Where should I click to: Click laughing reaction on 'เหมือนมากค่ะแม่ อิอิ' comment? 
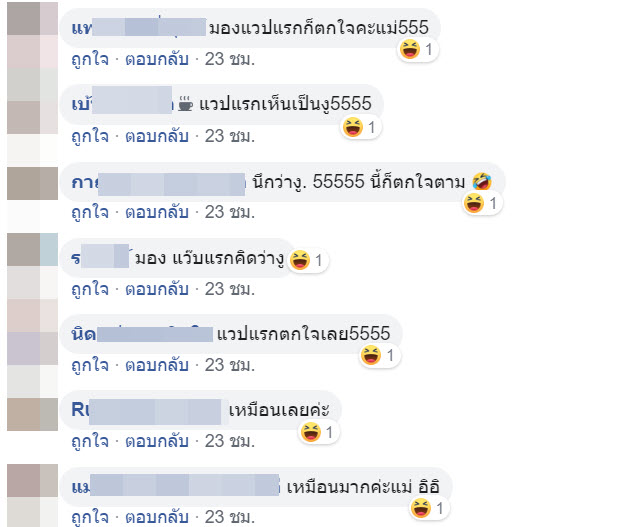[428, 508]
